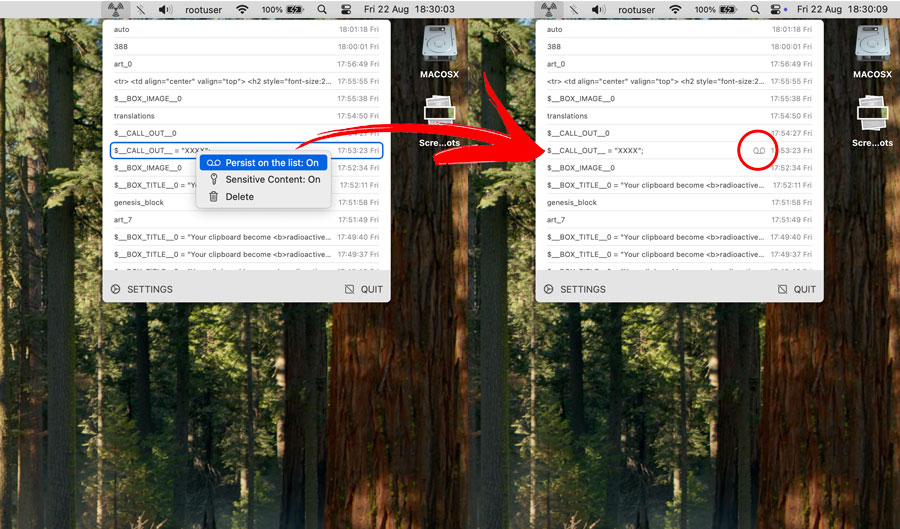Toggle "Sensitive Content: On" option

click(x=263, y=180)
